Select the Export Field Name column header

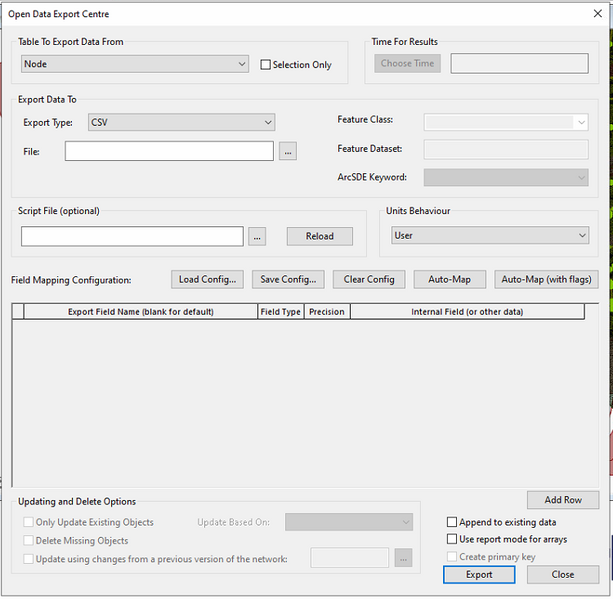coord(140,312)
